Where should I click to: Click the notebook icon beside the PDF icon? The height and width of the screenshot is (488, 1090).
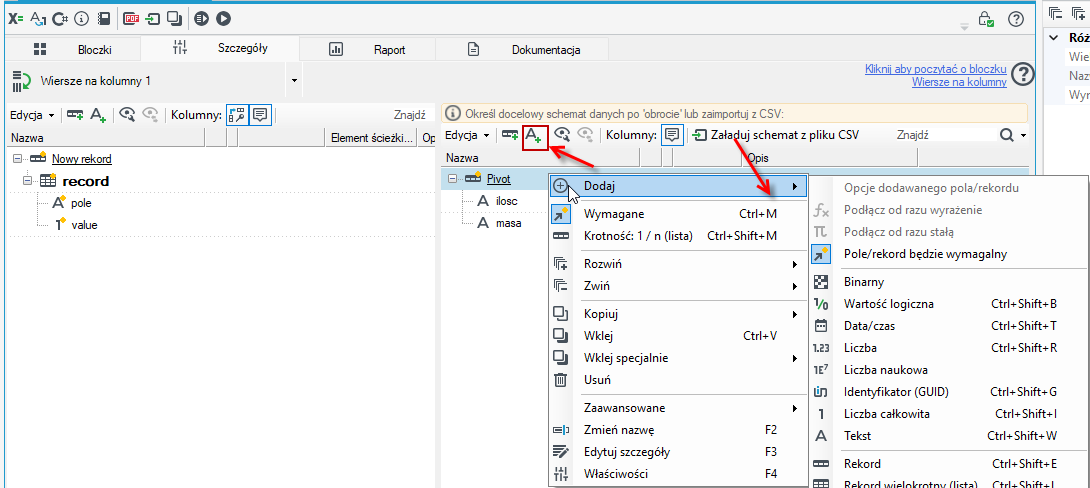pyautogui.click(x=104, y=19)
